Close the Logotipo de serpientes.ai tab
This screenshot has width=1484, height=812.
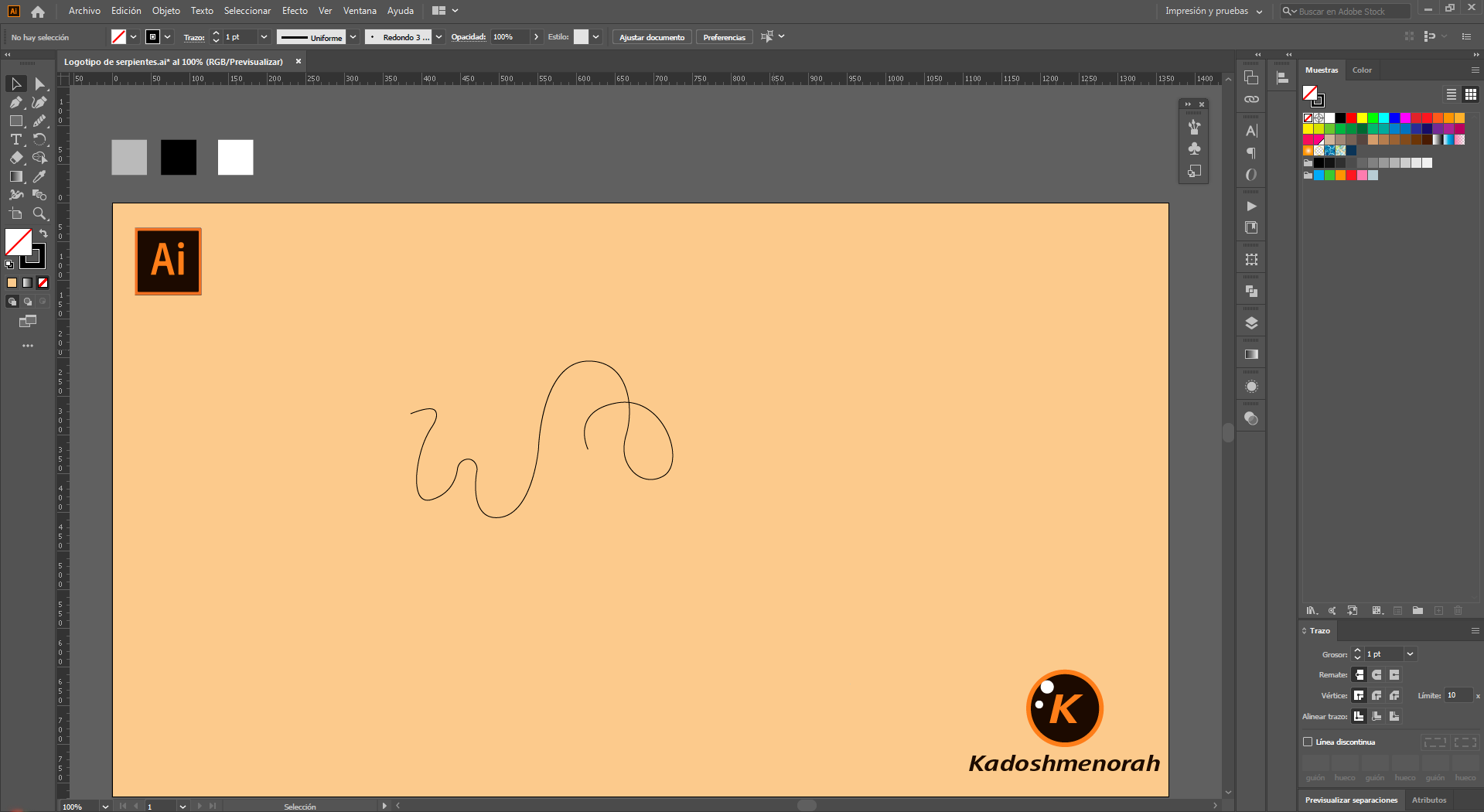299,61
